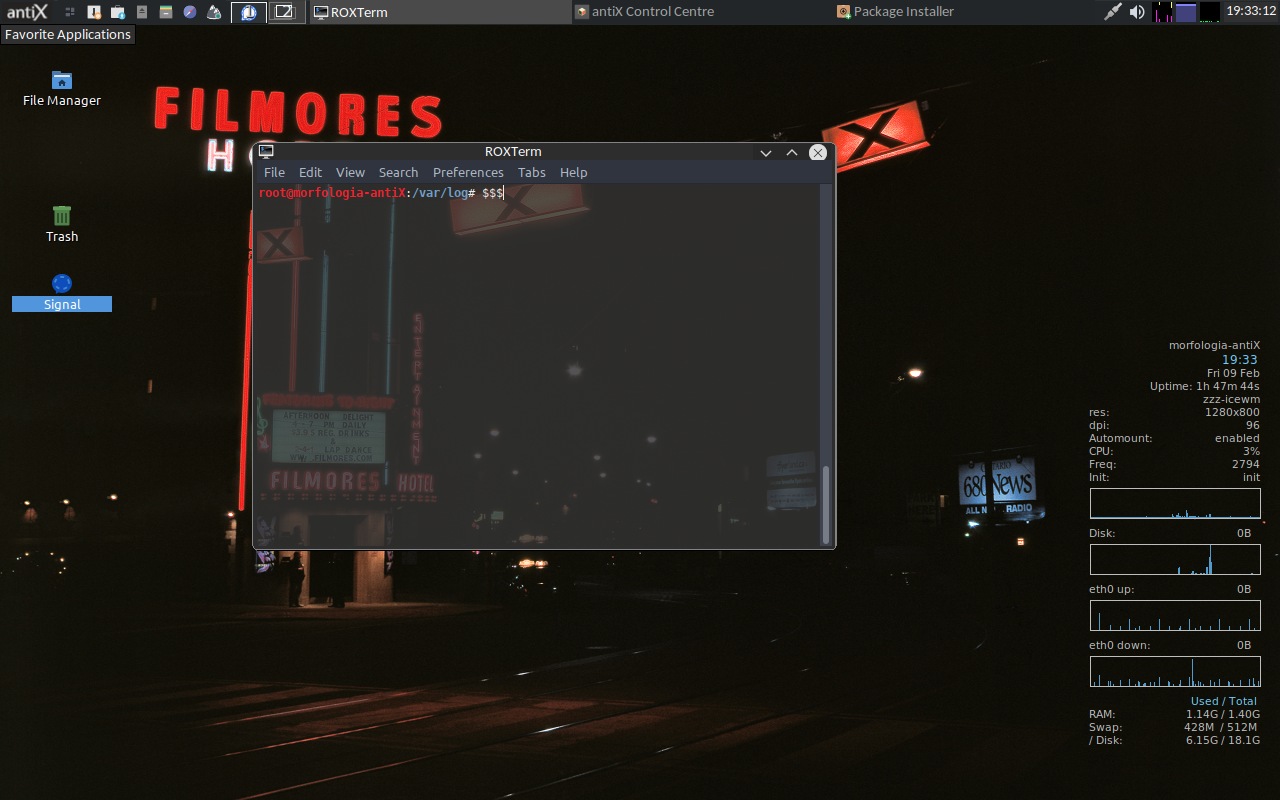Click the CPU usage graph in Conky
Screen dimensions: 1280x800
(x=1175, y=504)
